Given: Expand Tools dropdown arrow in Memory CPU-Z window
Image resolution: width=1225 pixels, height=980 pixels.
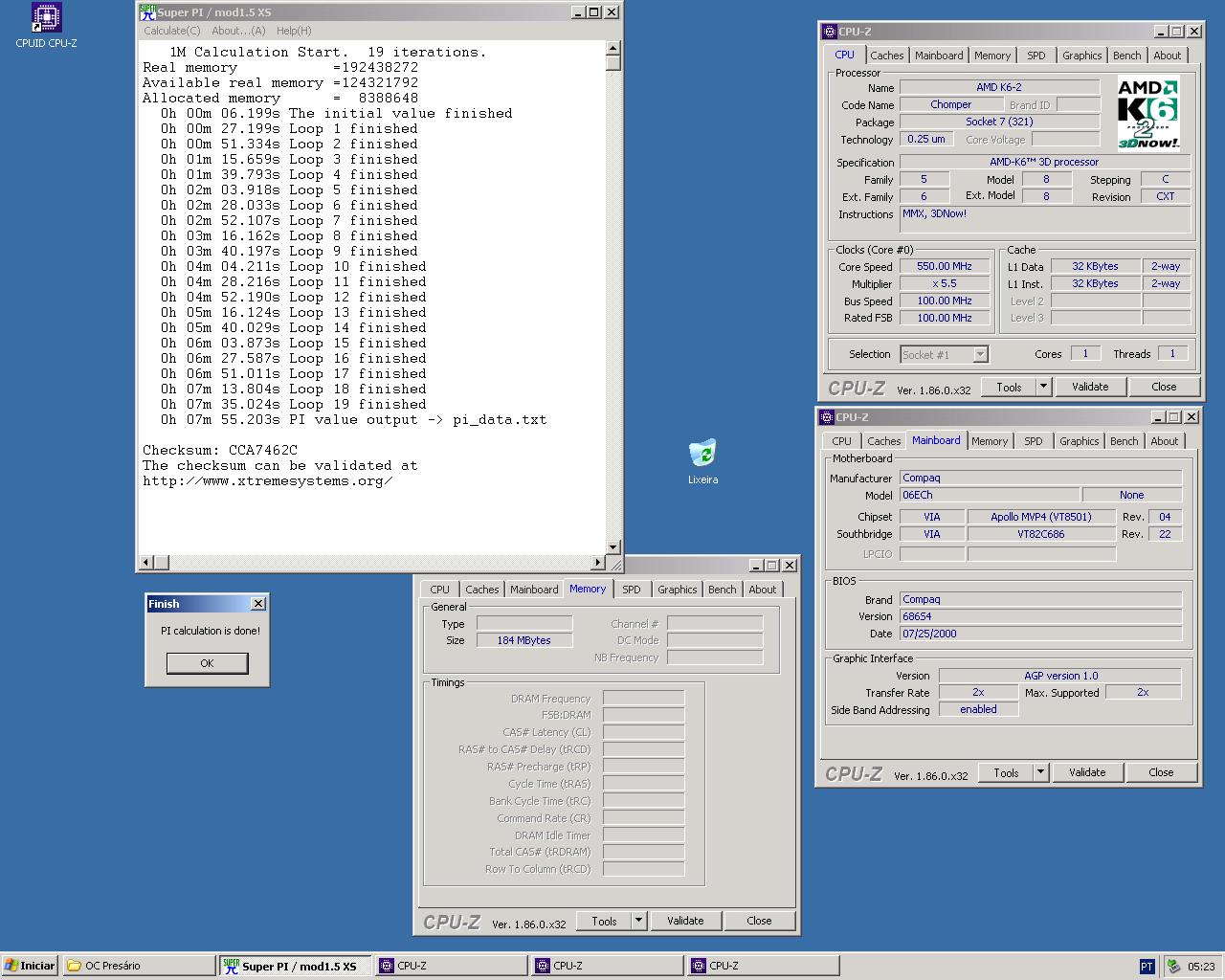Looking at the screenshot, I should tap(639, 921).
